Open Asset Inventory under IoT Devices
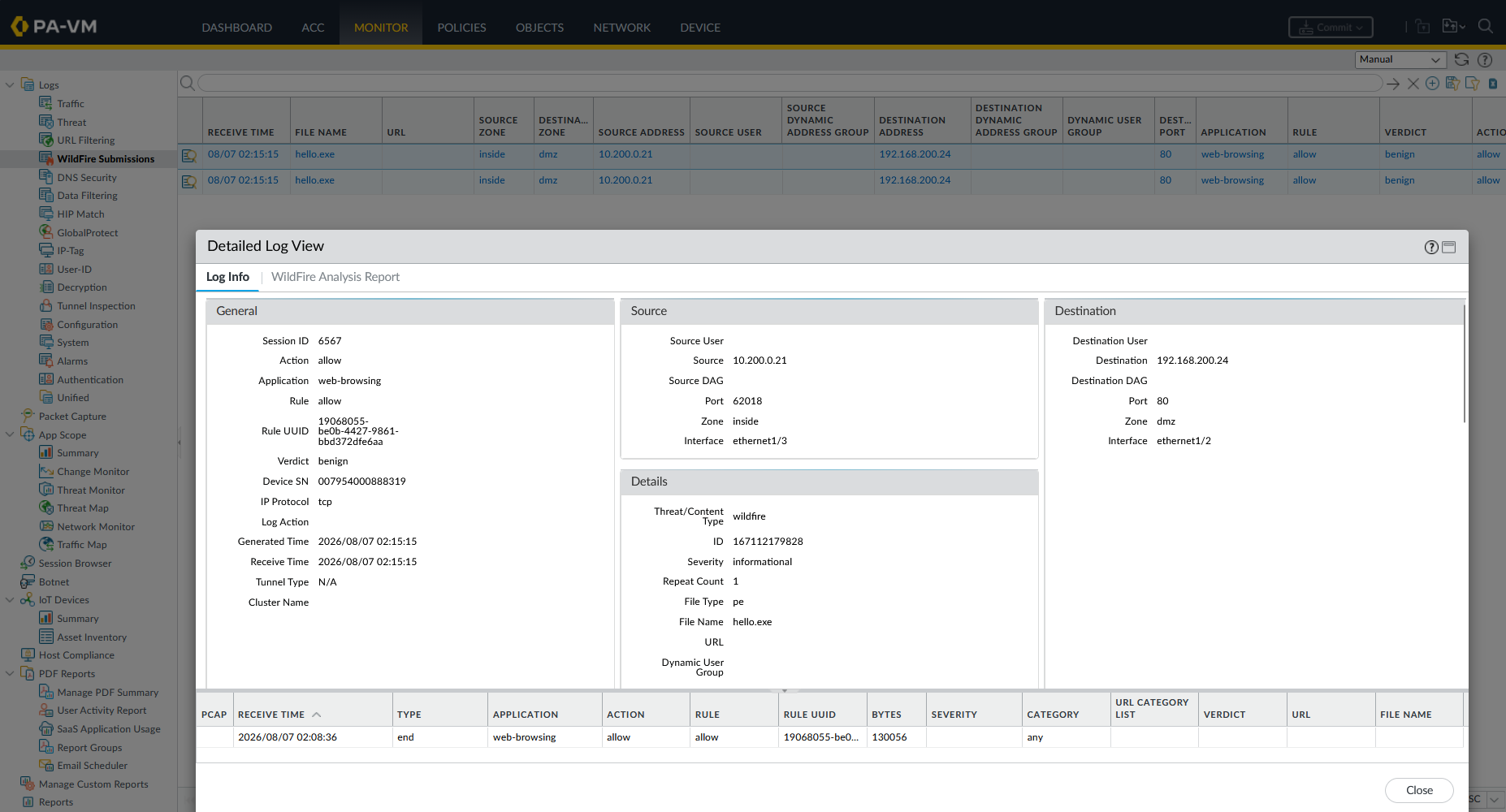Screen dimensions: 1506x812 point(92,637)
